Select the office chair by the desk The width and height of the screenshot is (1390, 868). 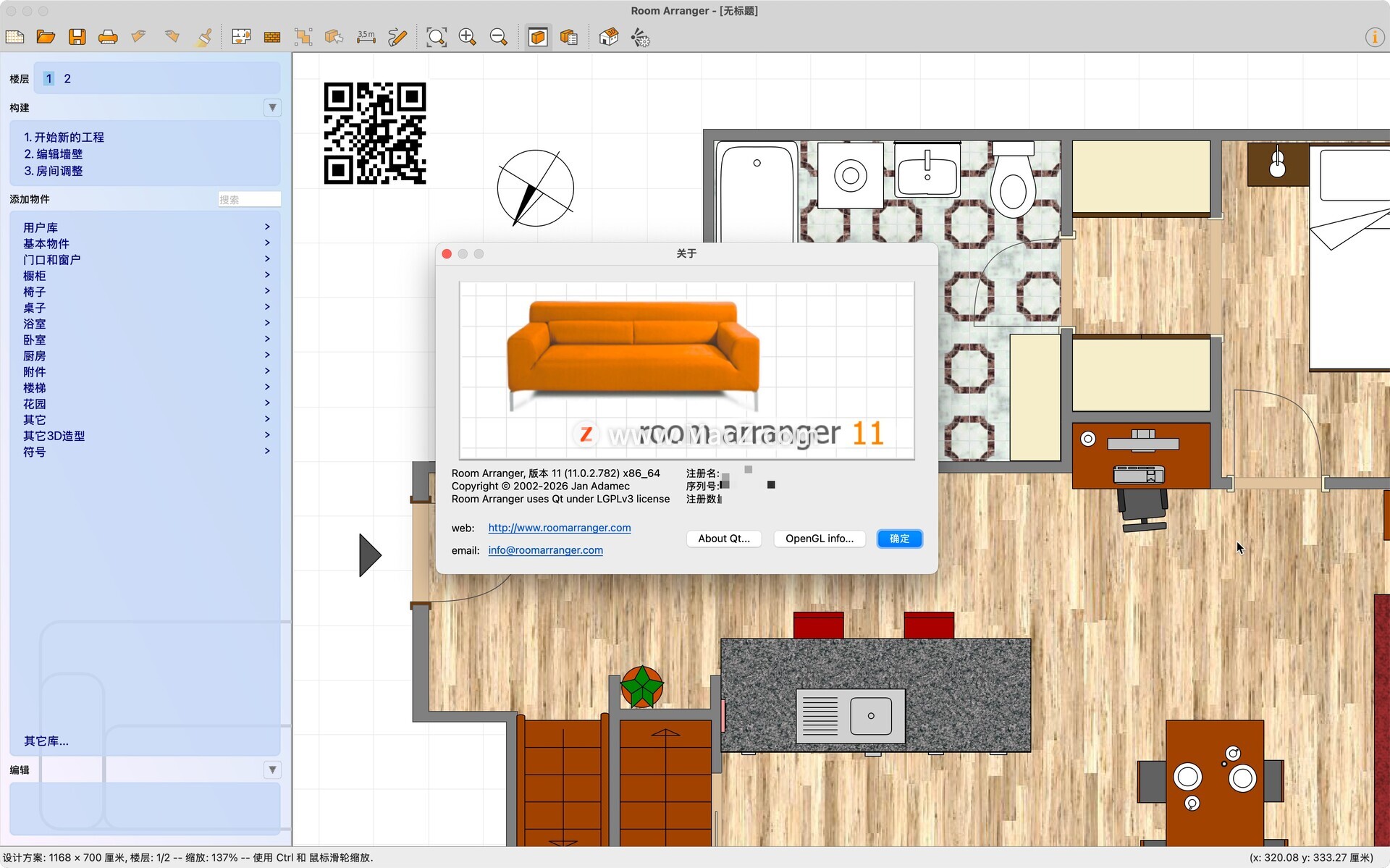1142,510
